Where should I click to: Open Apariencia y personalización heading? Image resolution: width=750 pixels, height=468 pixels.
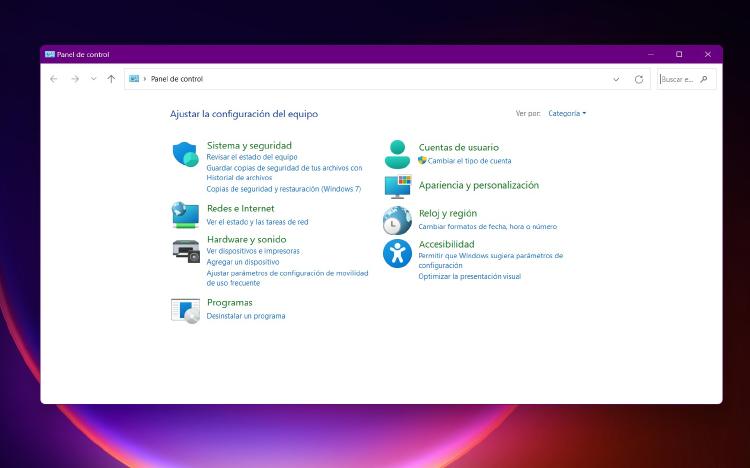(479, 185)
